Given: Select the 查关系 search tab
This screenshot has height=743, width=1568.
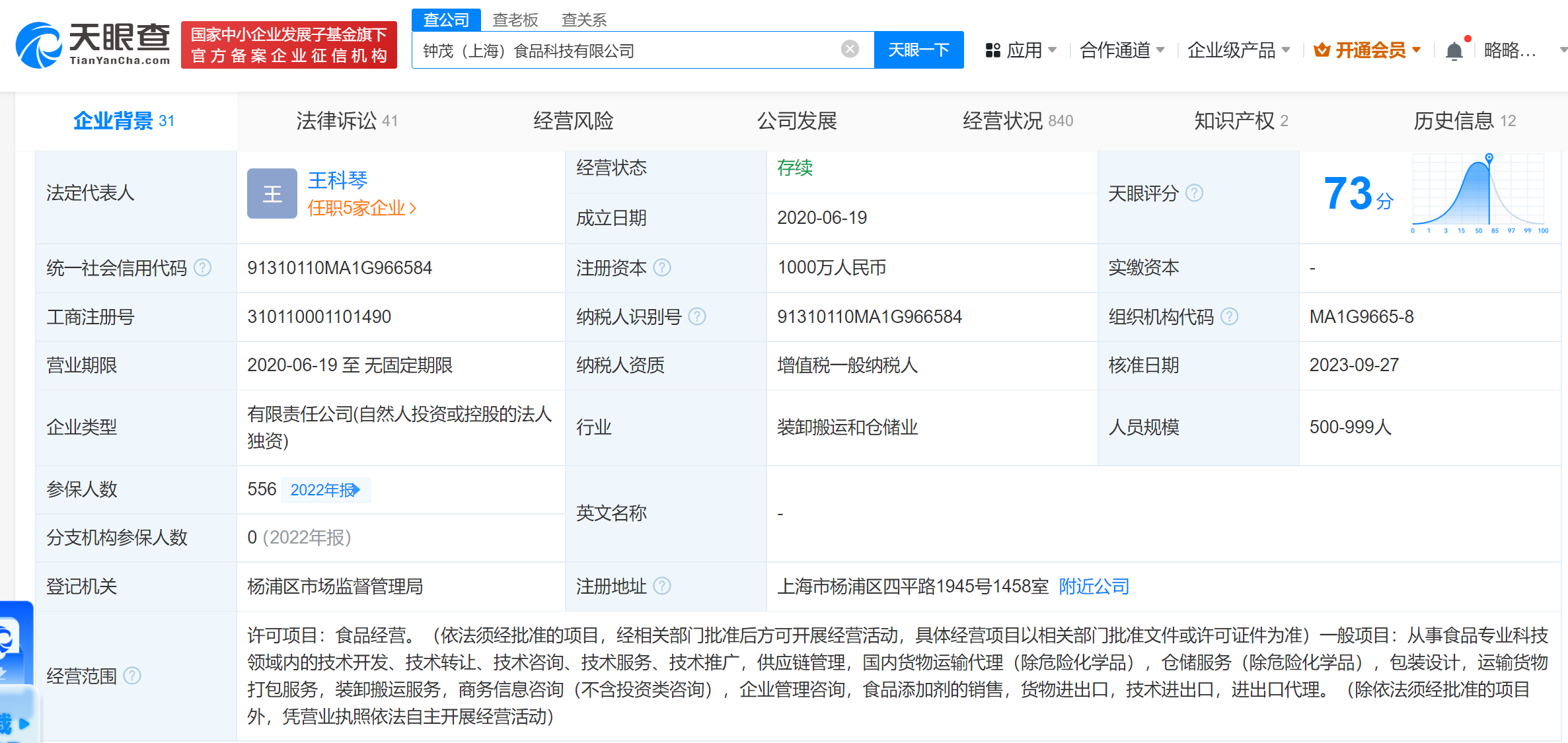Looking at the screenshot, I should 583,20.
